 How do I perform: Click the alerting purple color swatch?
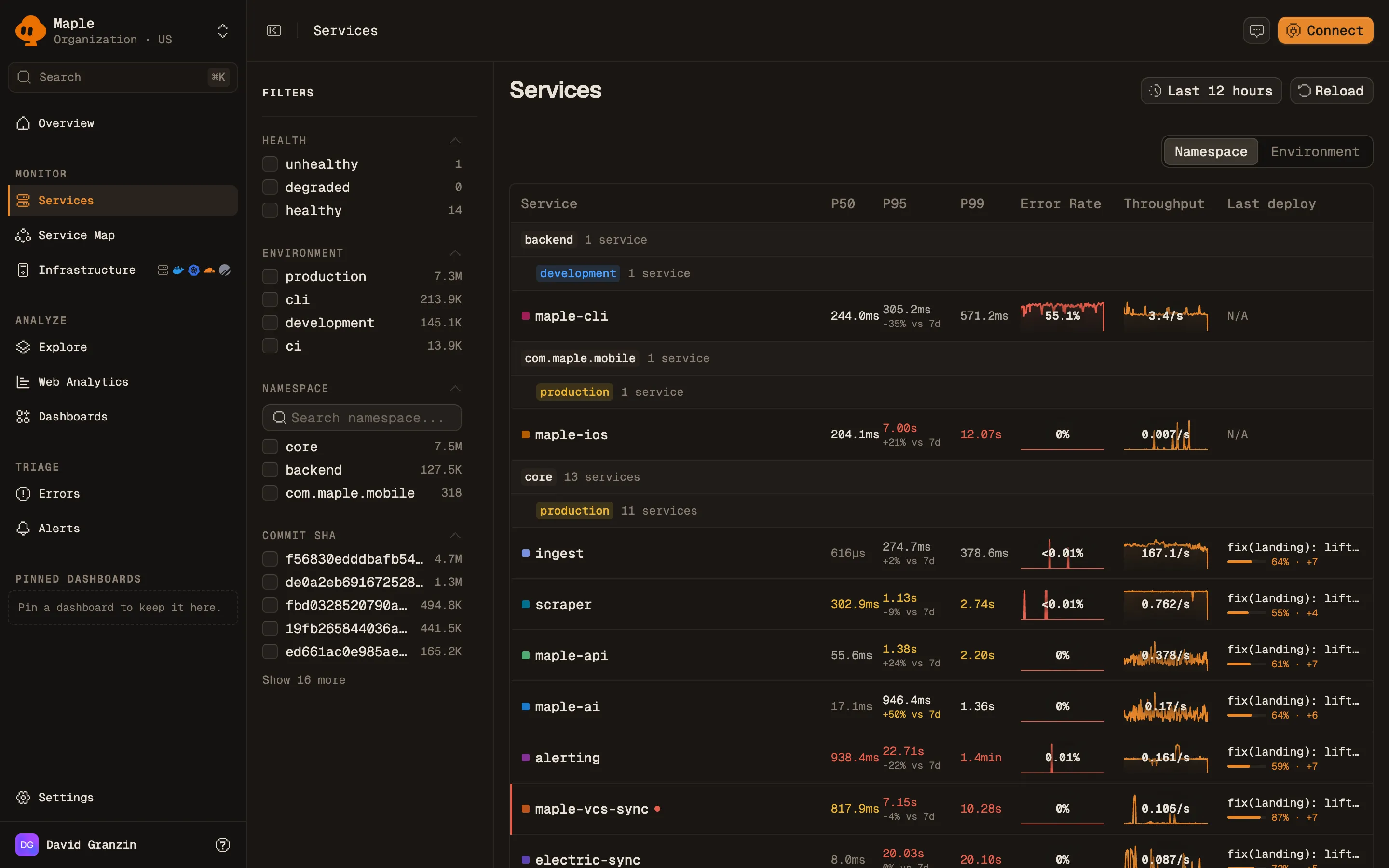tap(525, 757)
